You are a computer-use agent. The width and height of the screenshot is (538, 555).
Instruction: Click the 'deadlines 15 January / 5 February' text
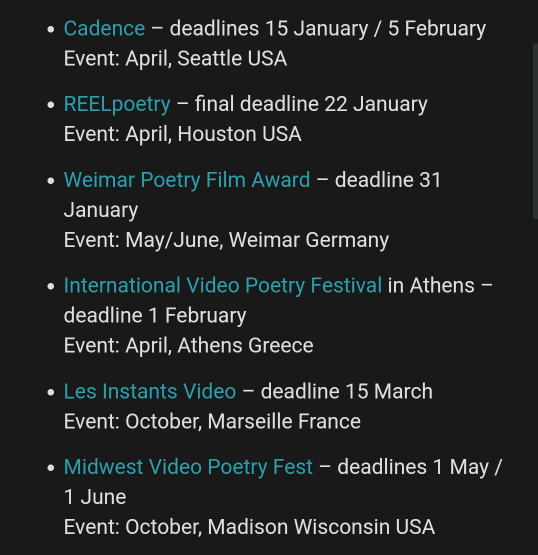pos(328,28)
